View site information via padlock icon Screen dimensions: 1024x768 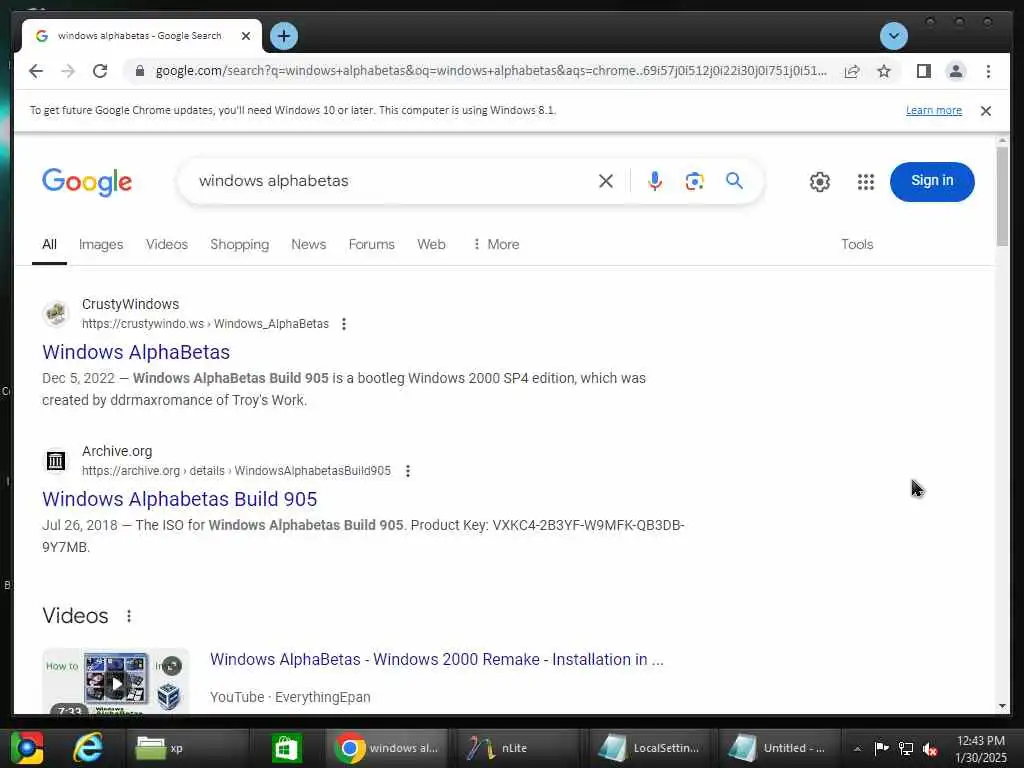click(140, 71)
